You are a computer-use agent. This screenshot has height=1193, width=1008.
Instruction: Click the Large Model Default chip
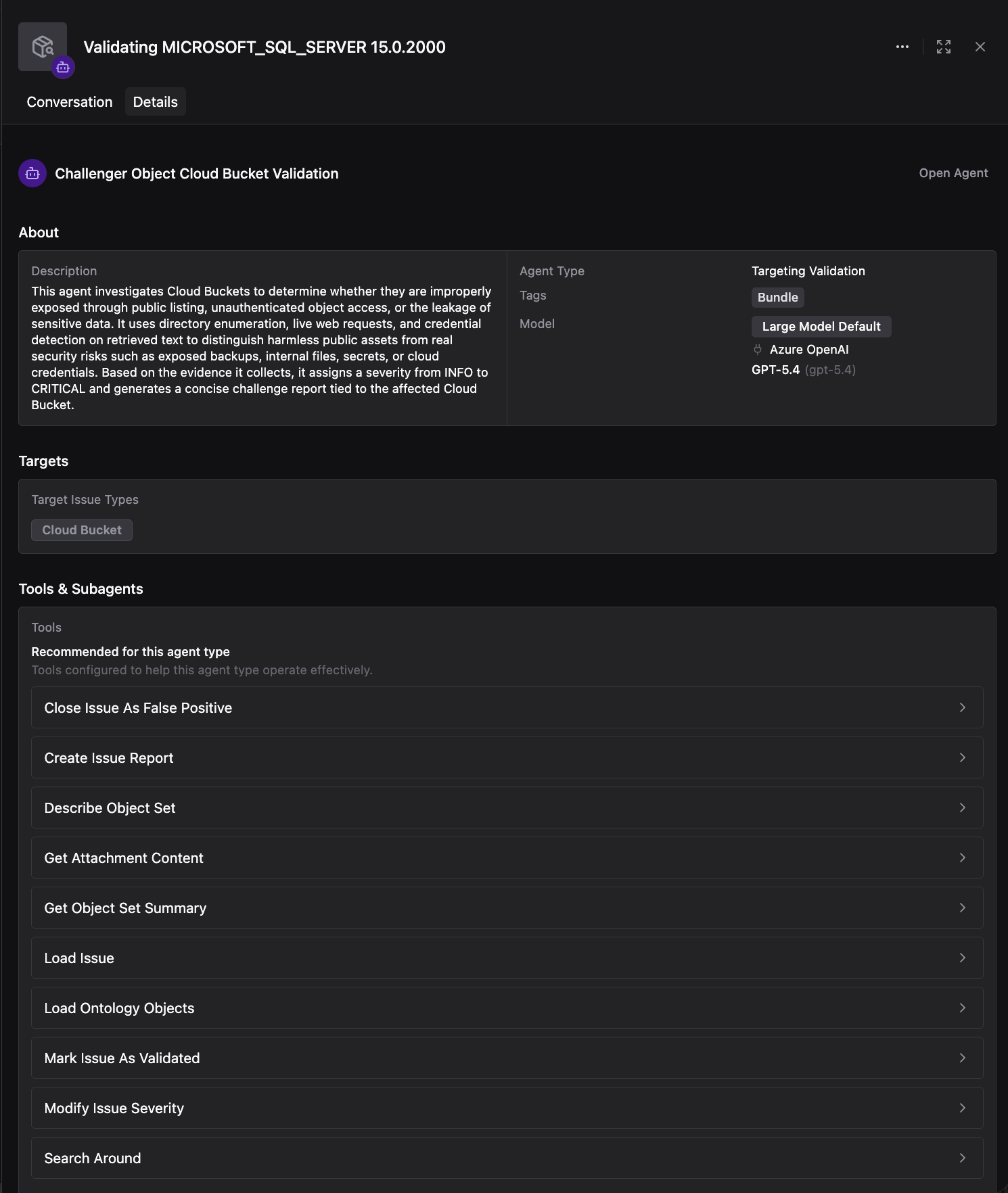pos(821,327)
